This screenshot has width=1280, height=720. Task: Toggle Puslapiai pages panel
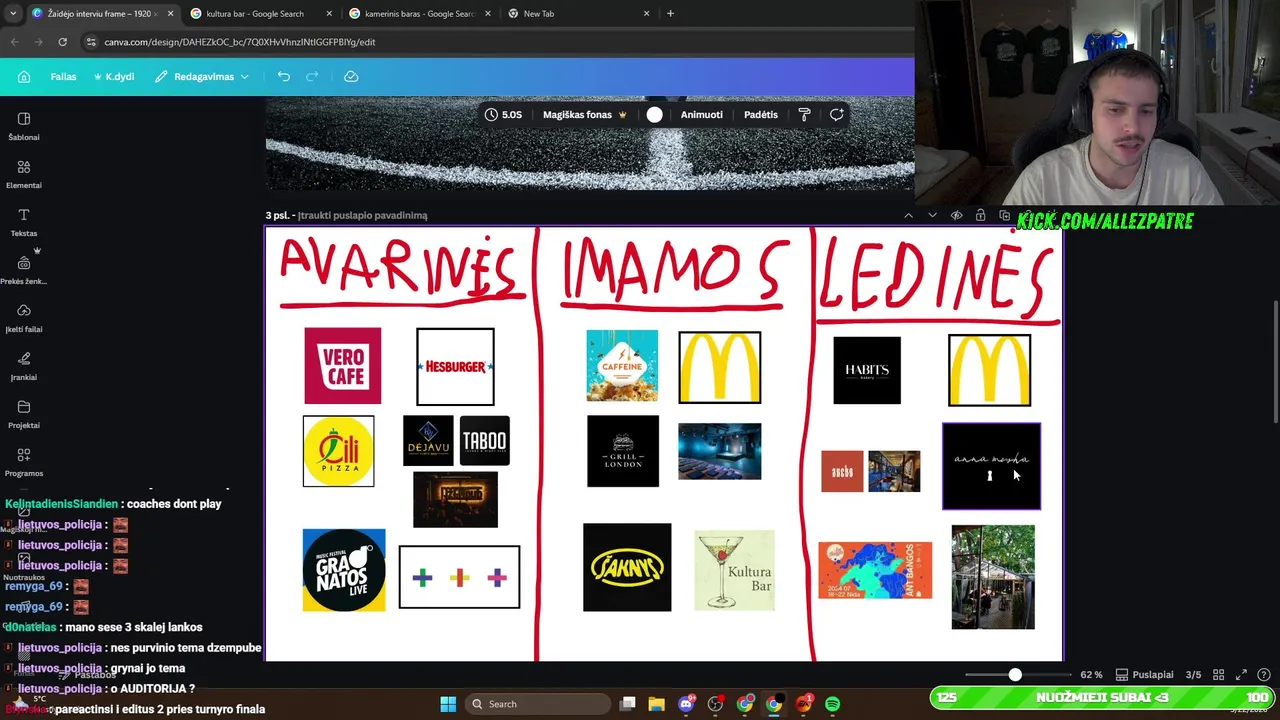[x=1145, y=675]
